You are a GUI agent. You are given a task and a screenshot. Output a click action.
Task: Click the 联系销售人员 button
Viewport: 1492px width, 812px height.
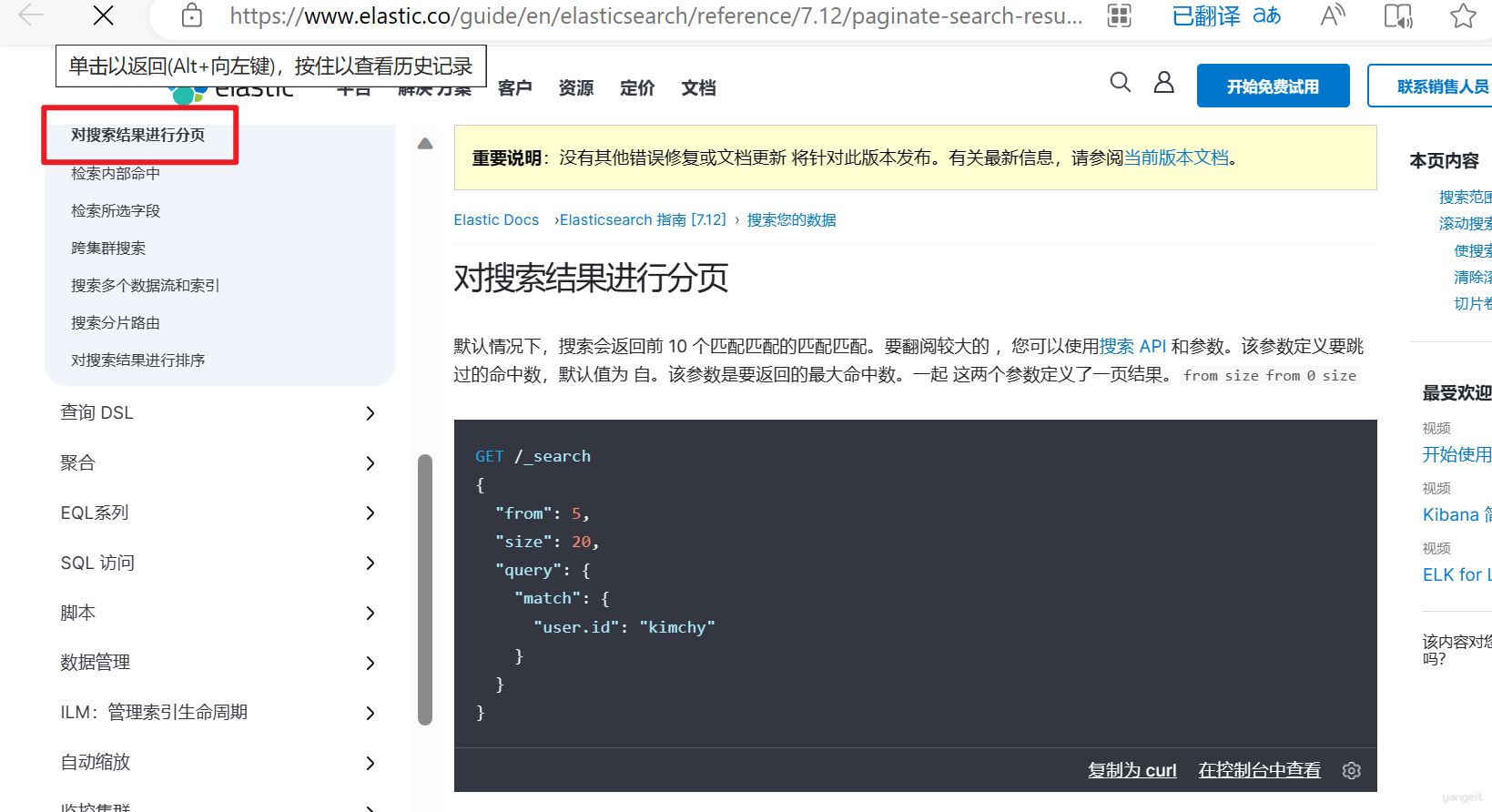(x=1430, y=86)
